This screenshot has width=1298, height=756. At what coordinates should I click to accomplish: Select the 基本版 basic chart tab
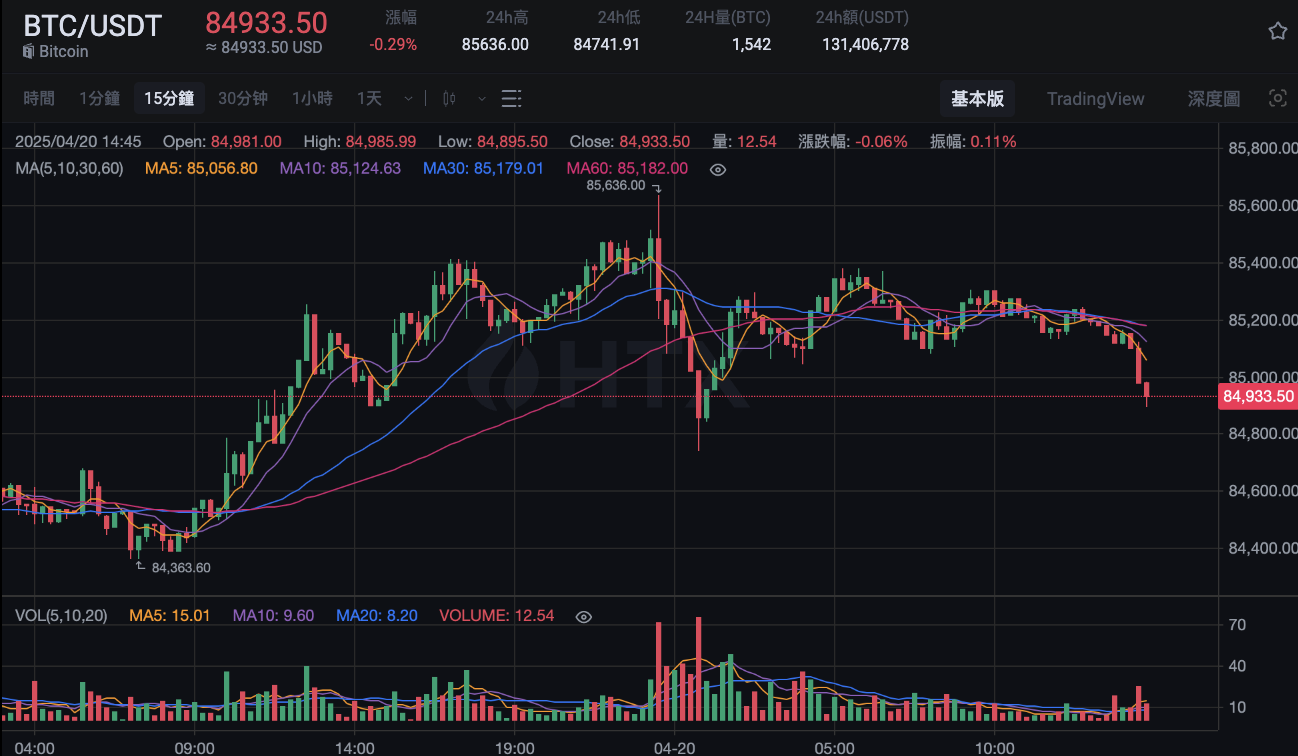pos(977,98)
